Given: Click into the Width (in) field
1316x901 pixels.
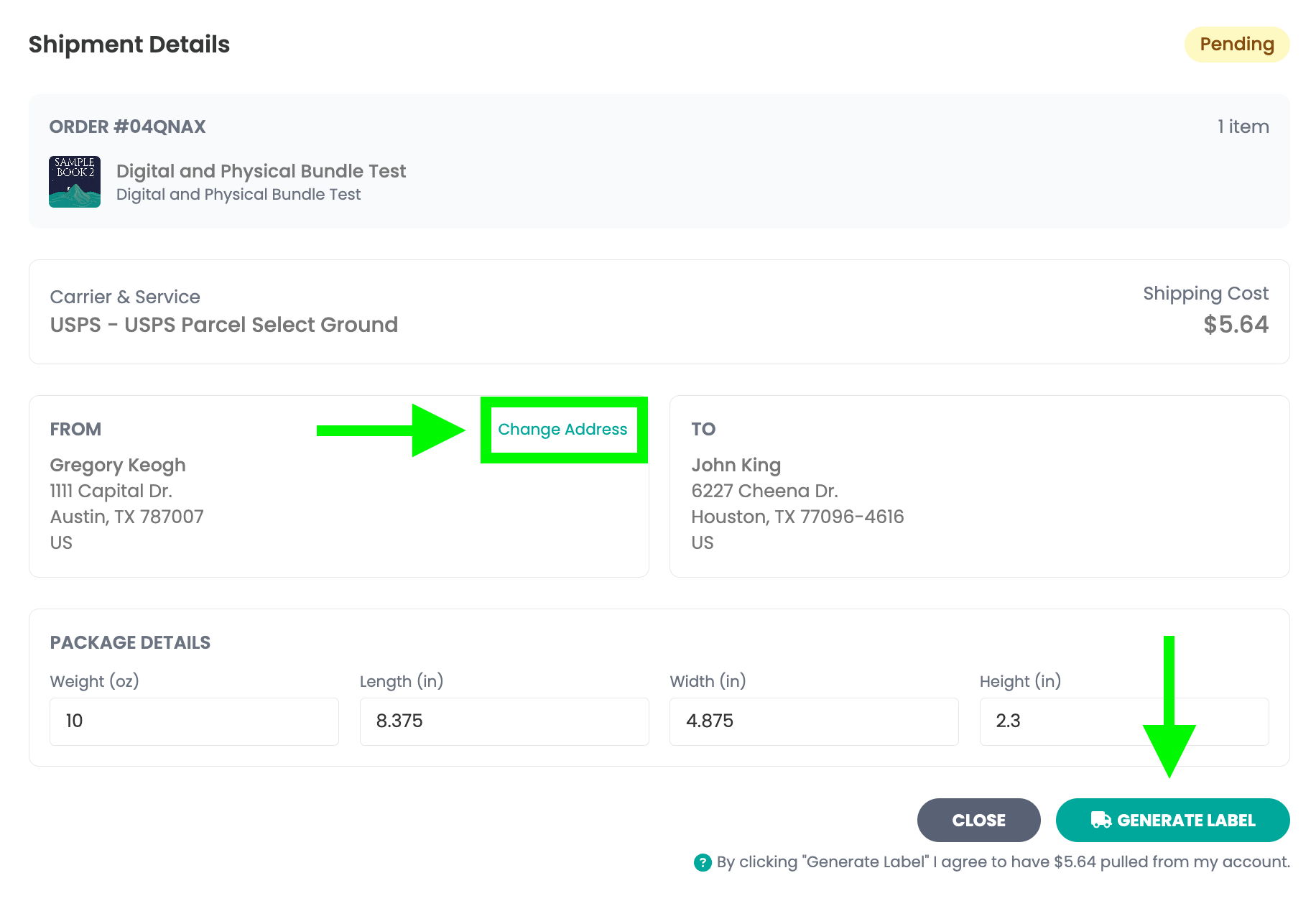Looking at the screenshot, I should pyautogui.click(x=813, y=721).
